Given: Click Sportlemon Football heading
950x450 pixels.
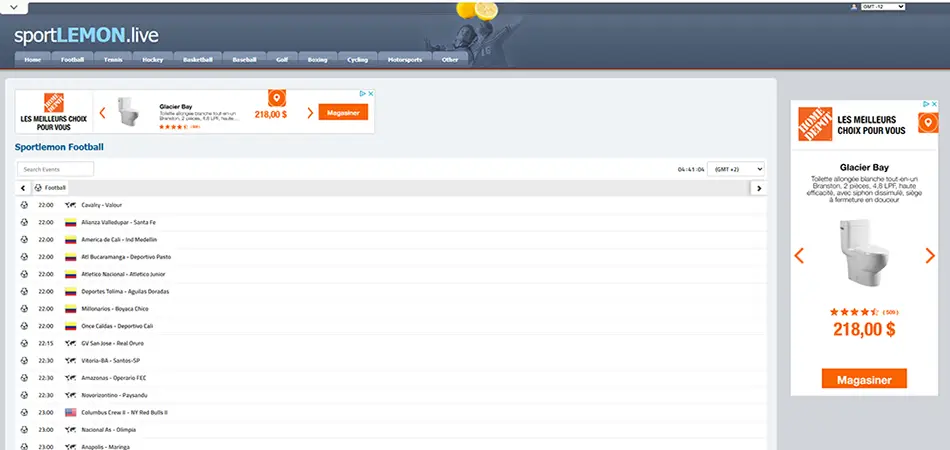Looking at the screenshot, I should 59,147.
